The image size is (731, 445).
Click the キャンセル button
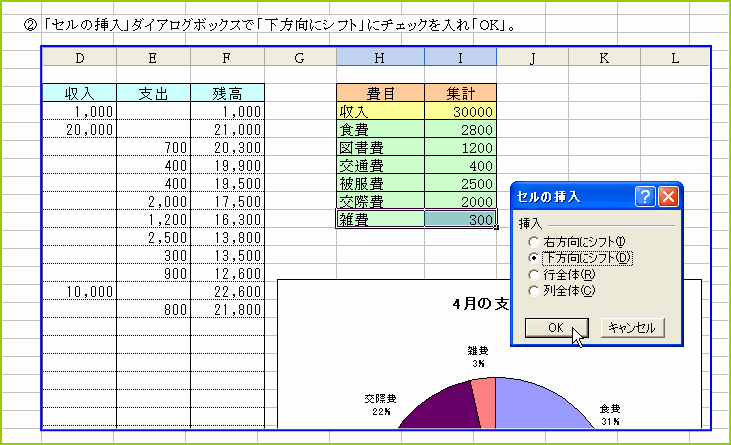click(632, 328)
